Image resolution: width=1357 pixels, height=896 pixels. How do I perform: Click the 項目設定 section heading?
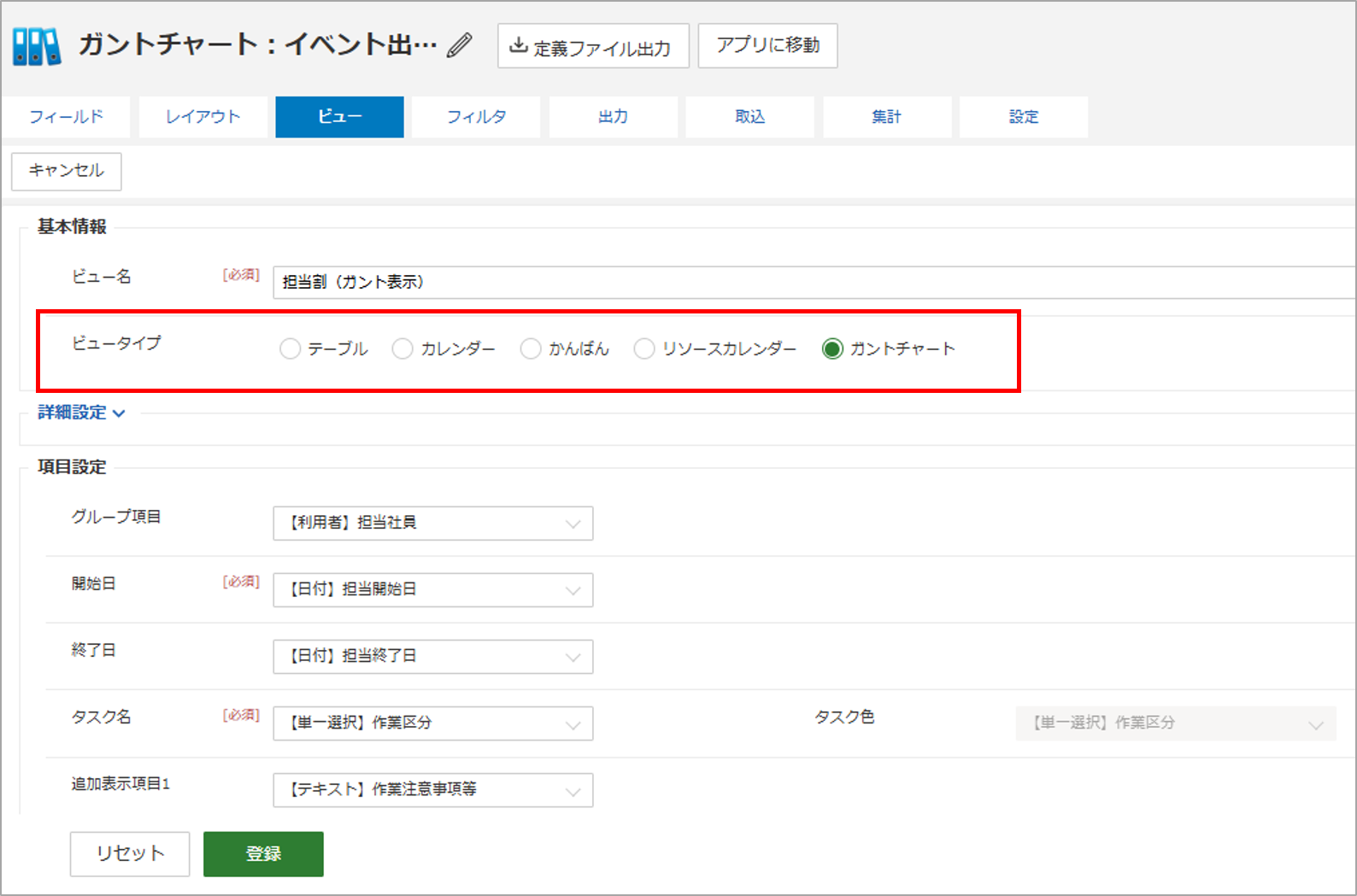72,467
